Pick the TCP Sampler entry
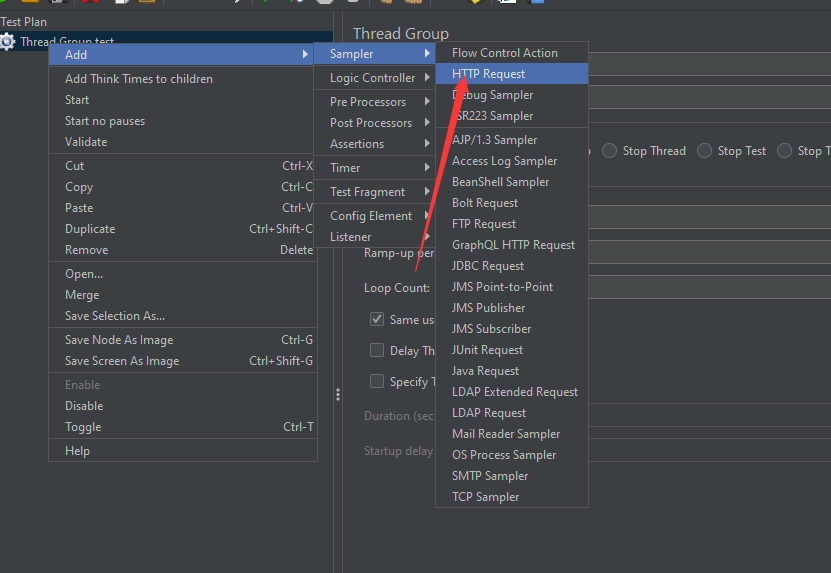Screen dimensions: 831x573 click(x=486, y=497)
